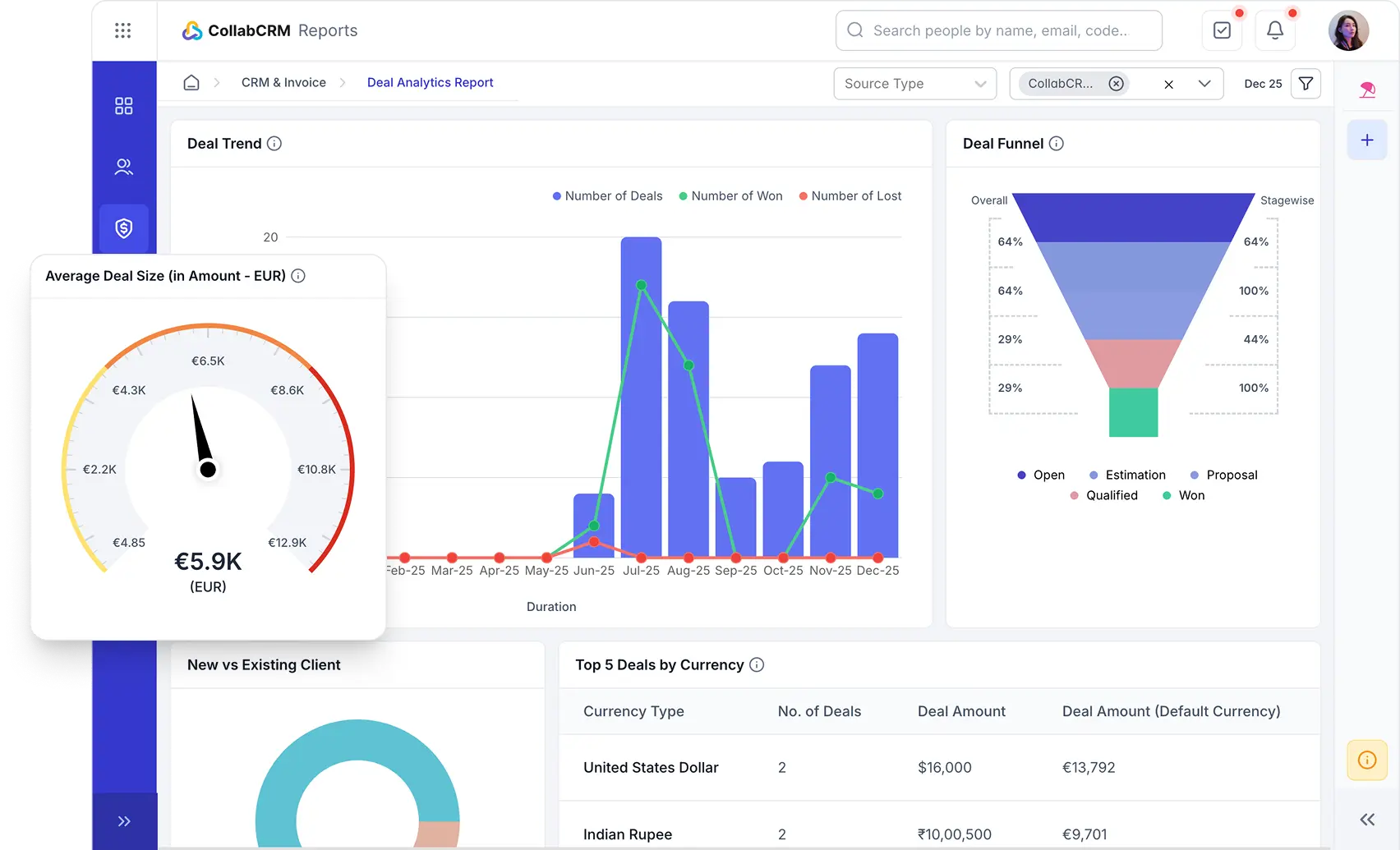This screenshot has height=850, width=1400.
Task: Open the notifications bell
Action: (1274, 30)
